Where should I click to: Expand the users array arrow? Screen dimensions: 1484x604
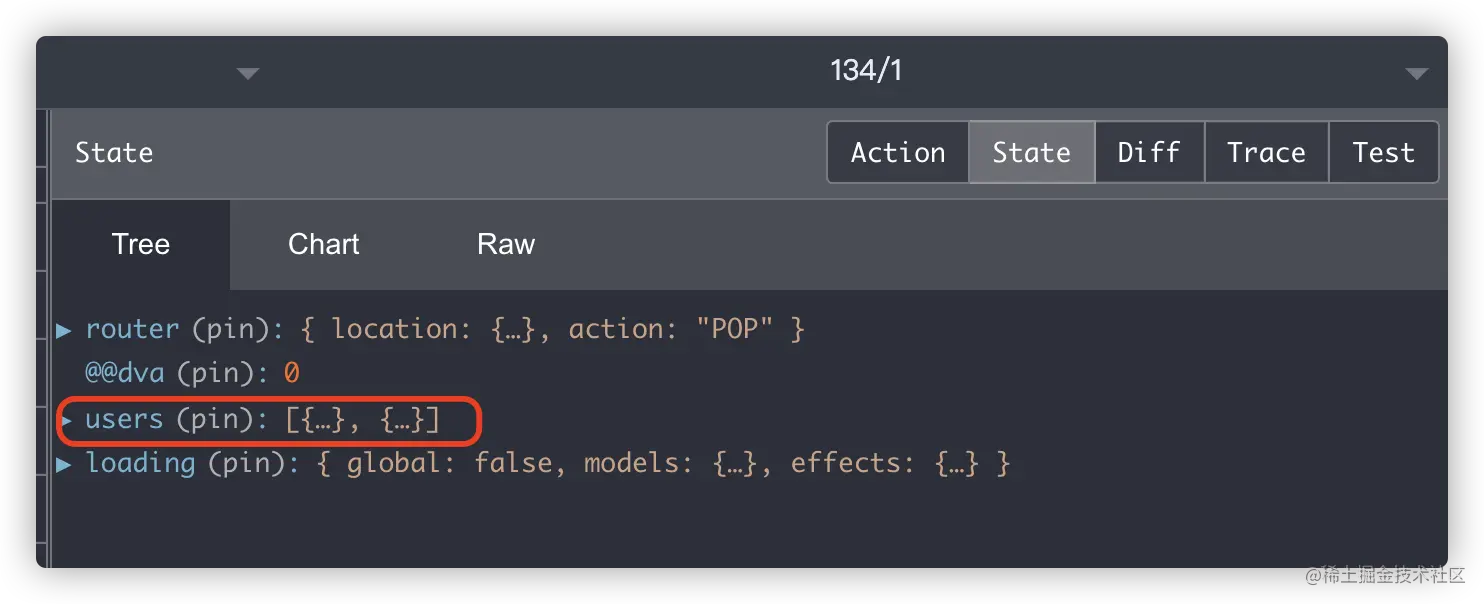[66, 420]
